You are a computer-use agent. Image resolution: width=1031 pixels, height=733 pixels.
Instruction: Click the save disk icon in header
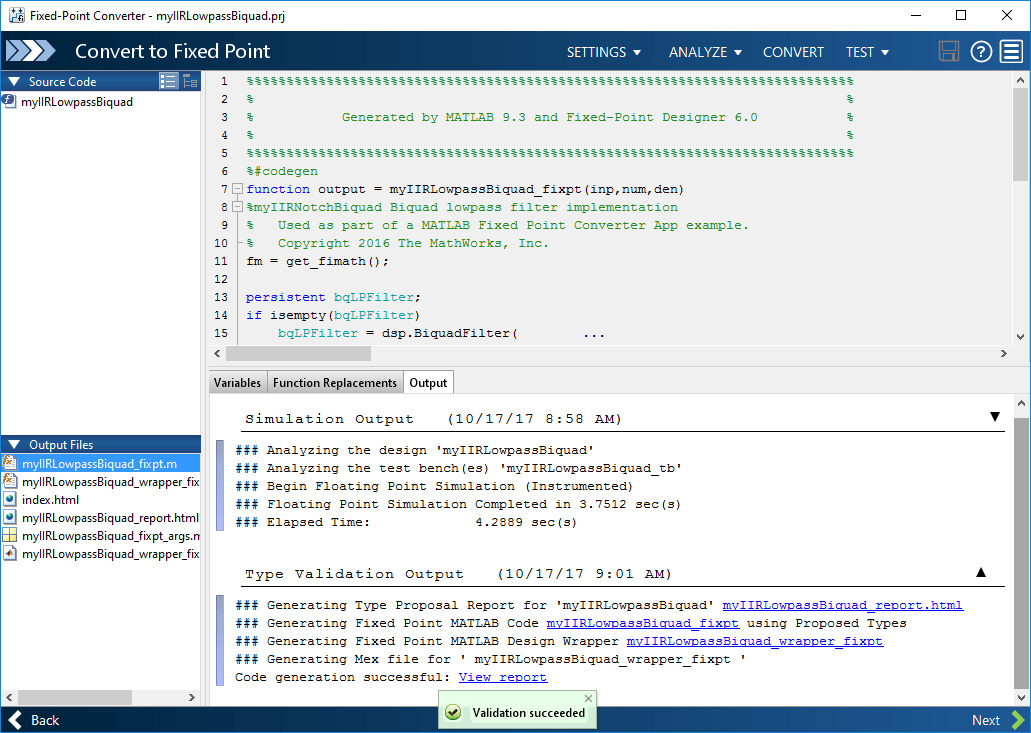coord(948,51)
